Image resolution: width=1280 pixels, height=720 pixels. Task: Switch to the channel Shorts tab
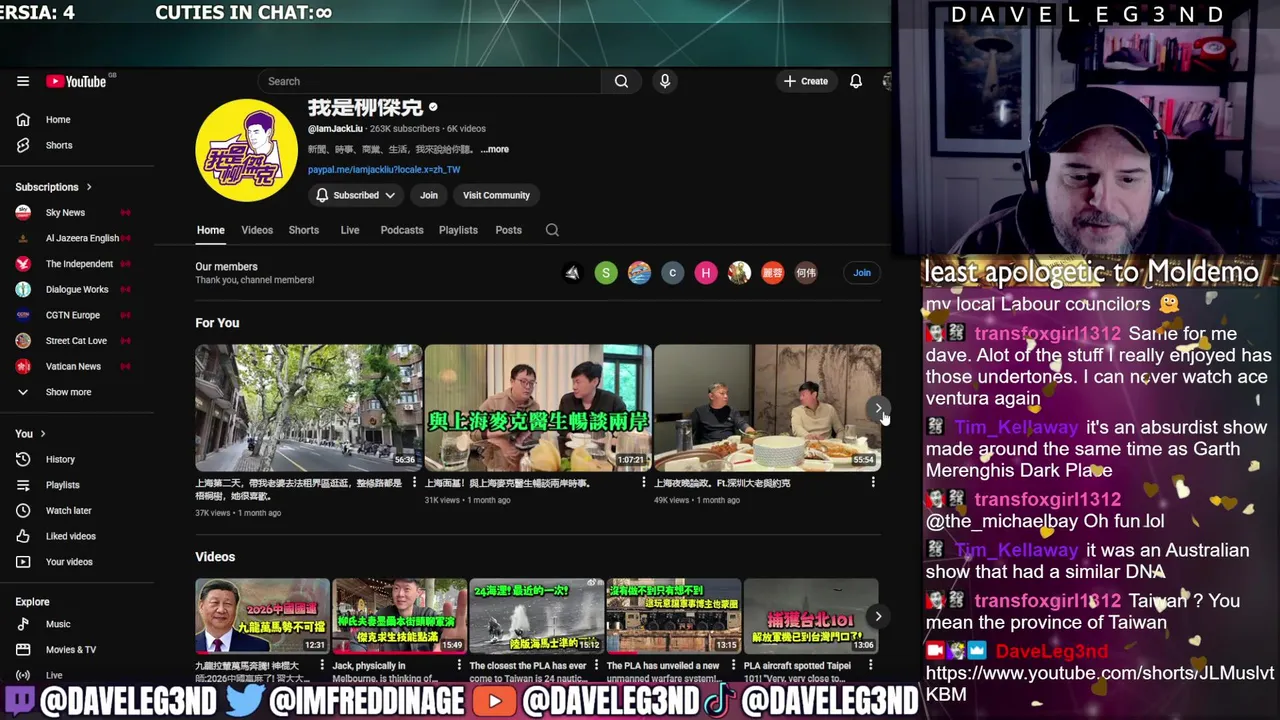(x=304, y=230)
